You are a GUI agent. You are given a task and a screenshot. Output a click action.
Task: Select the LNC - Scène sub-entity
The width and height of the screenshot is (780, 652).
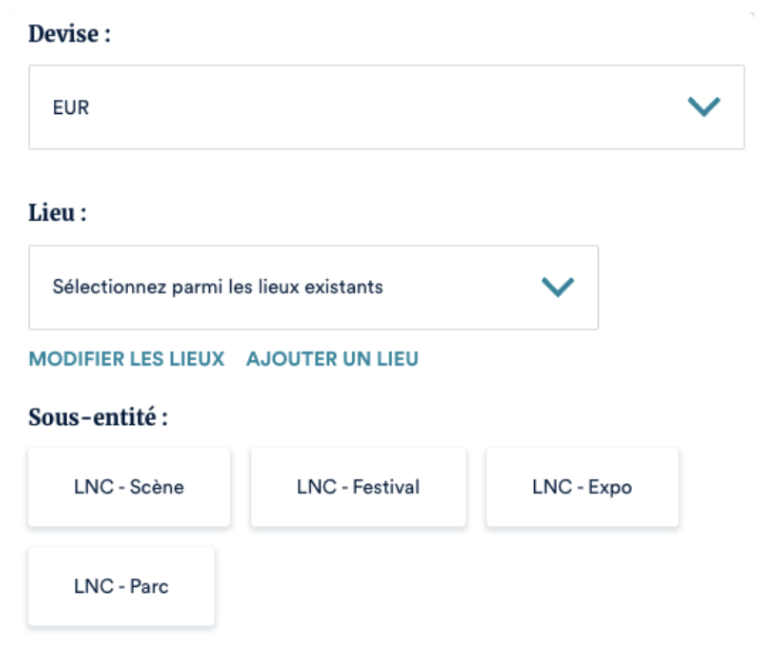coord(129,487)
